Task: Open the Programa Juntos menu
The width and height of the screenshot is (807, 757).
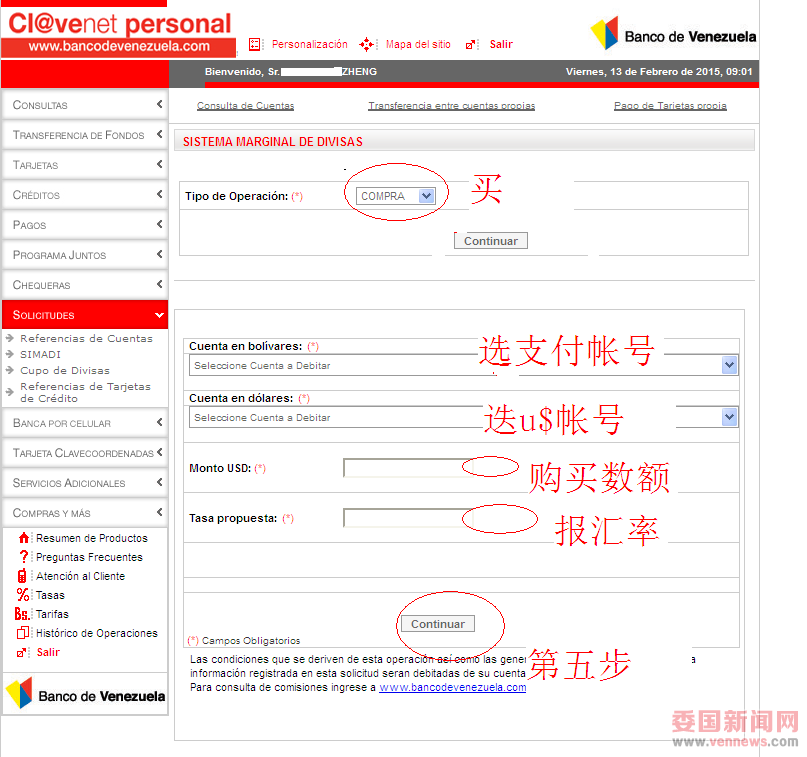Action: pos(85,255)
